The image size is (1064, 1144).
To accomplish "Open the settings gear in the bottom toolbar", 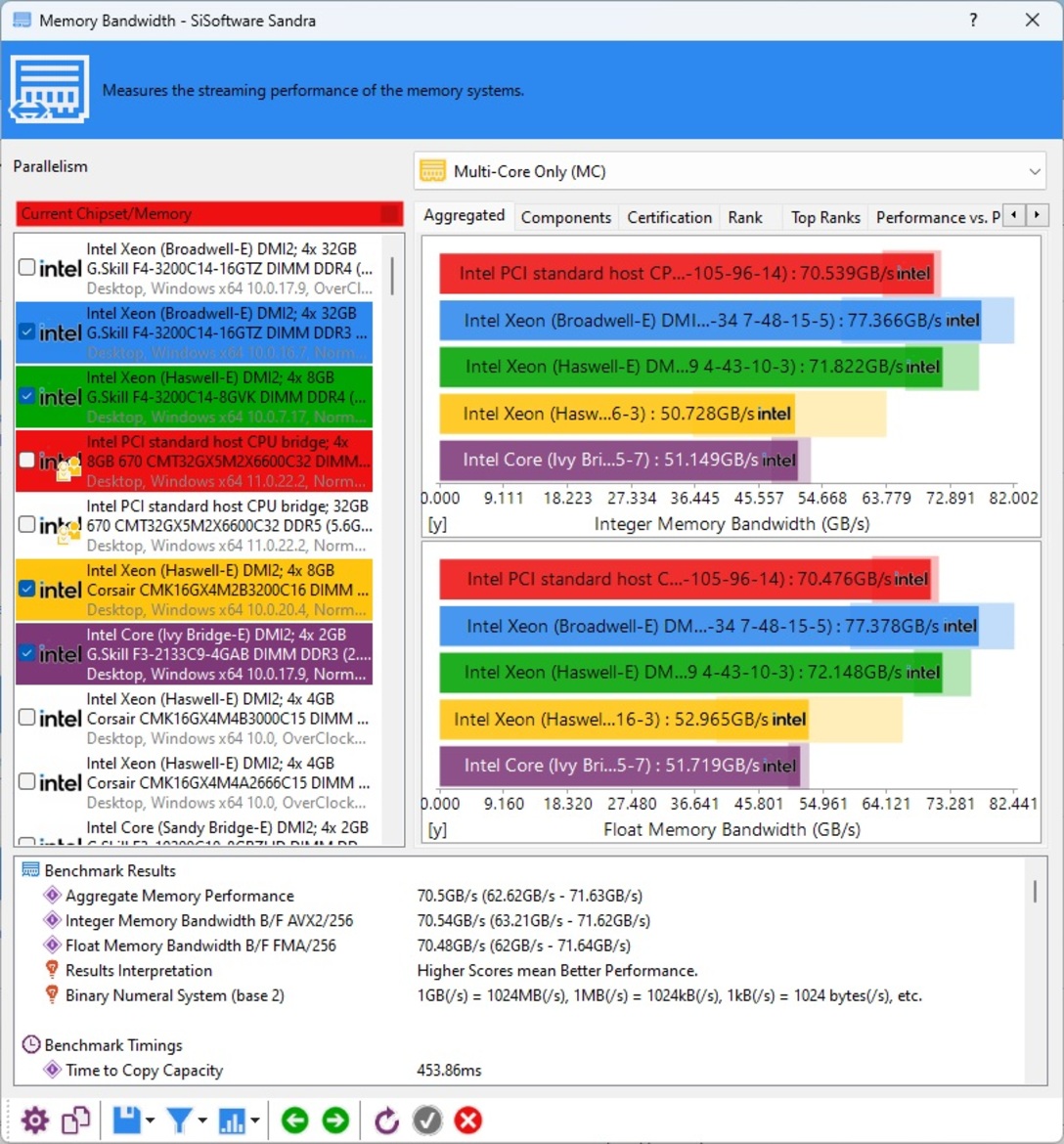I will click(34, 1120).
